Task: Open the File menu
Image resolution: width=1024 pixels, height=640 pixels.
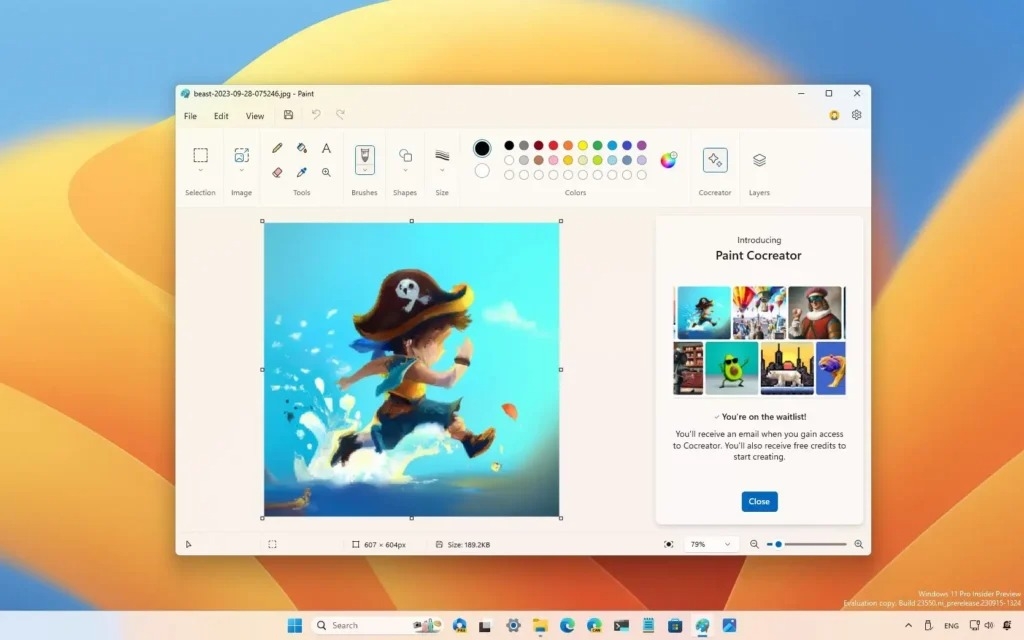Action: pyautogui.click(x=190, y=116)
